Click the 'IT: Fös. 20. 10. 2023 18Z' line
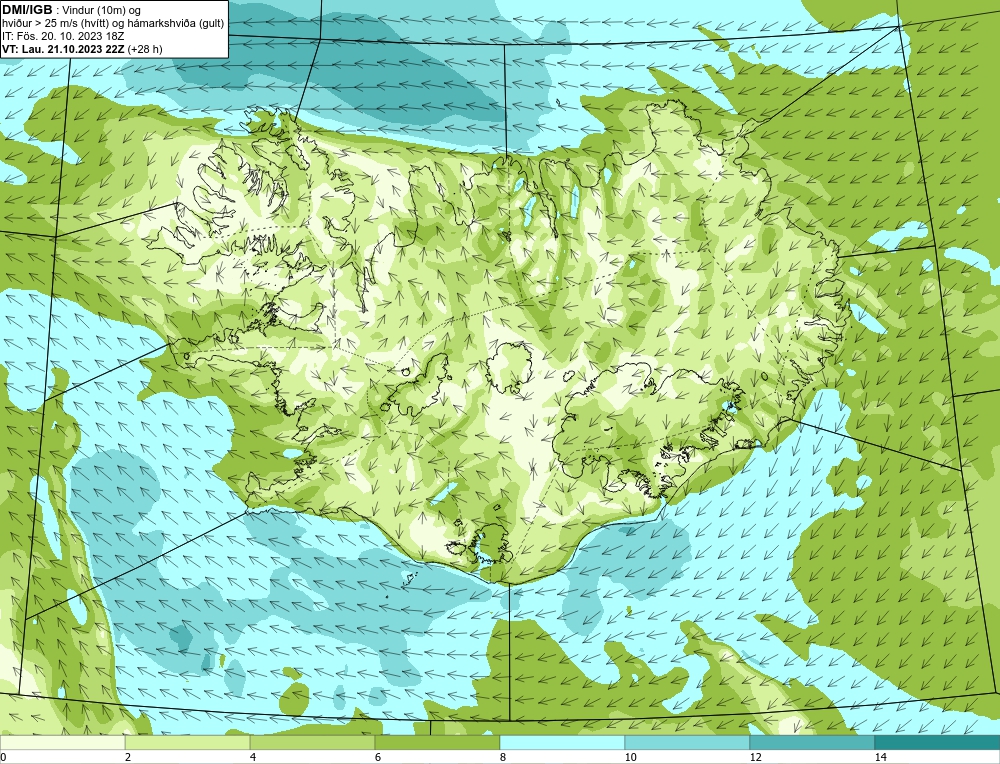Image resolution: width=1000 pixels, height=764 pixels. [64, 36]
